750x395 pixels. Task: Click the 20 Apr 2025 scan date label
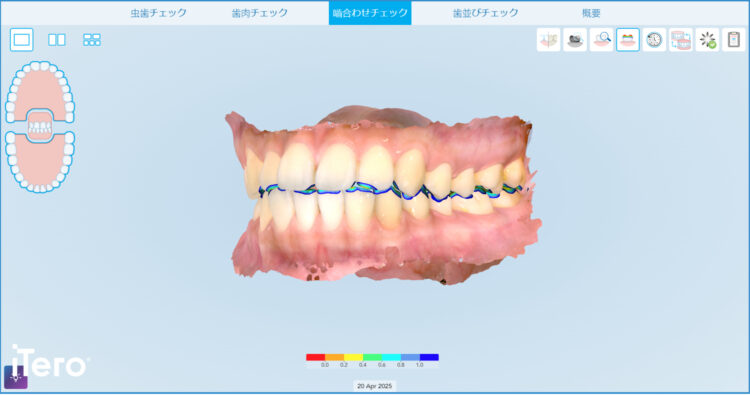375,386
